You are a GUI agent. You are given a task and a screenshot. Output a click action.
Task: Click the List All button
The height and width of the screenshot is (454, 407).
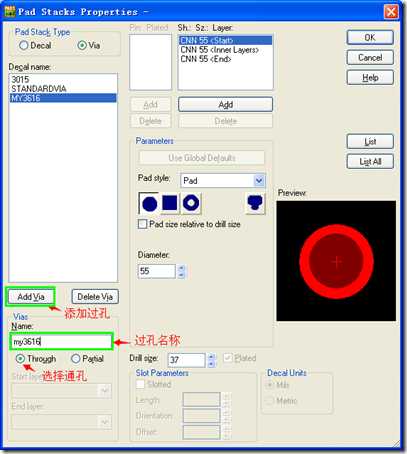click(370, 162)
